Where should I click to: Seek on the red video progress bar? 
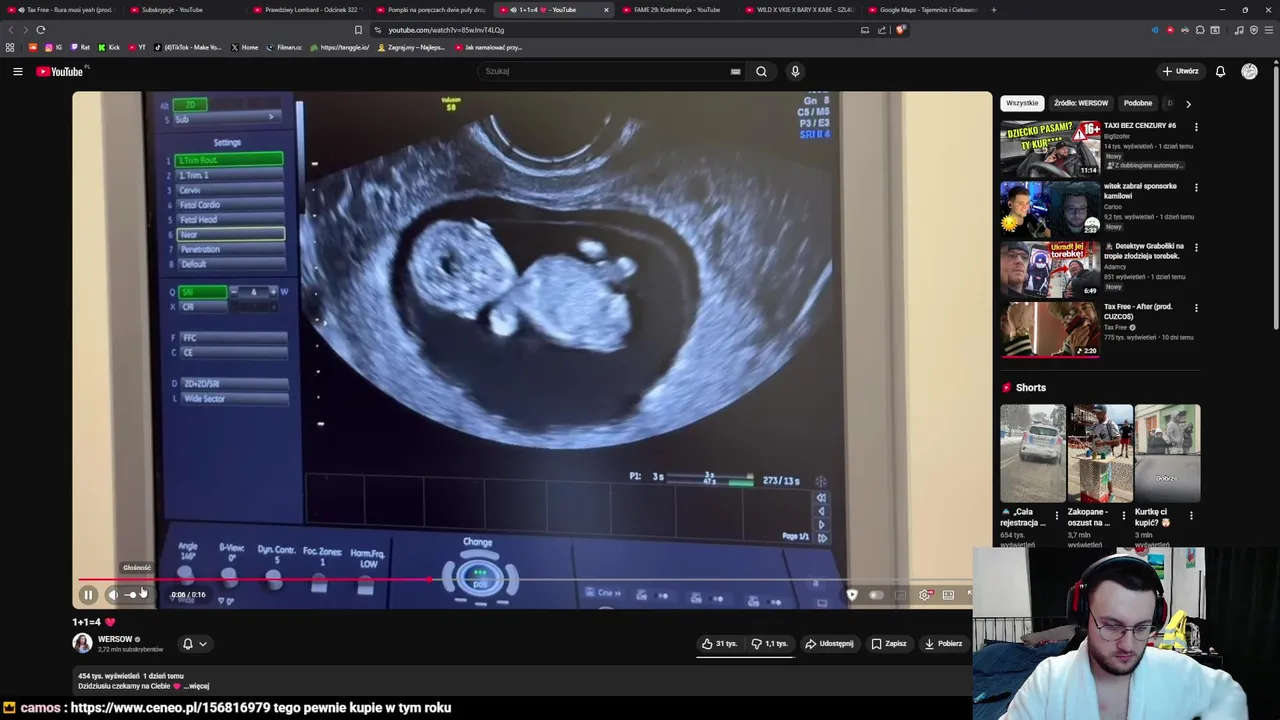coord(525,579)
